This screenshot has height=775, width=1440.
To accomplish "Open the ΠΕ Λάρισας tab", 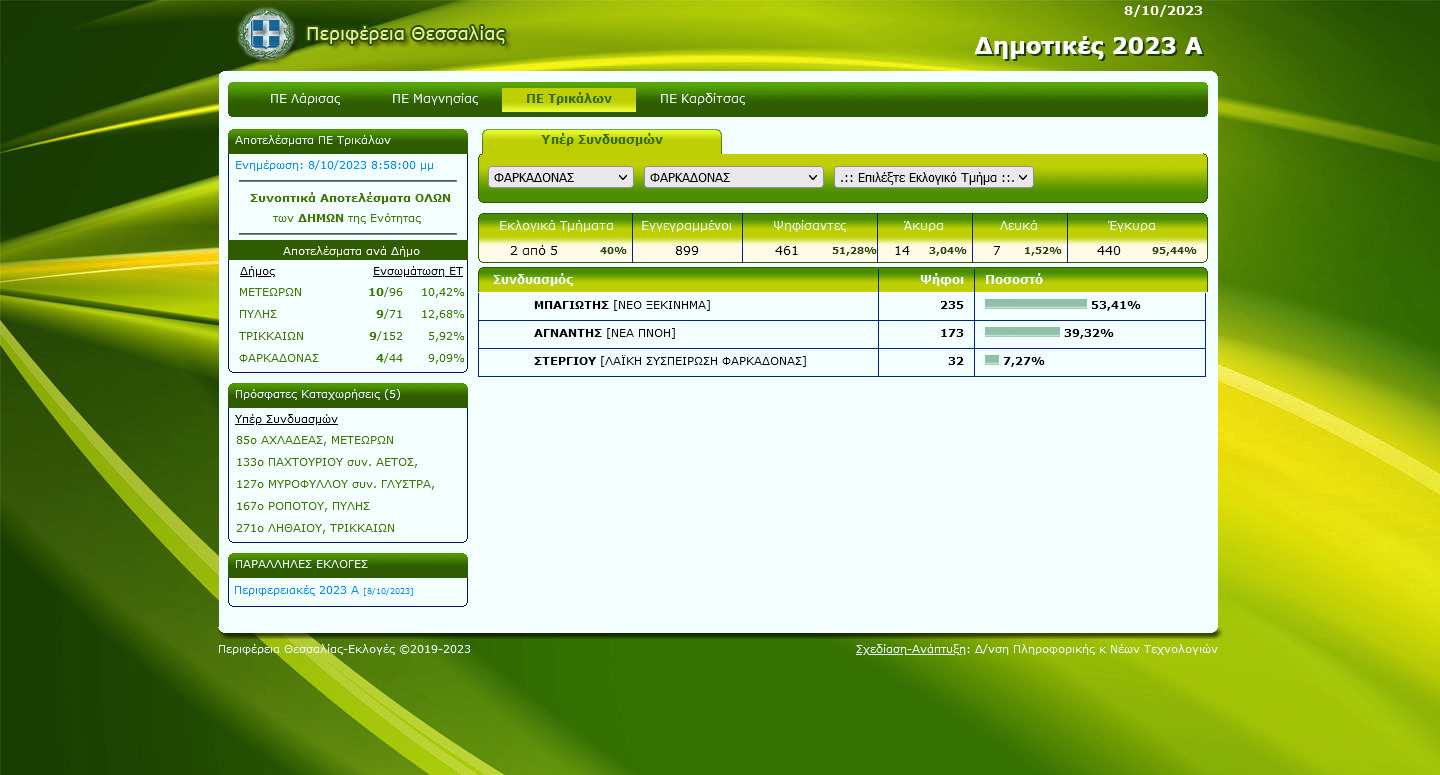I will point(305,99).
